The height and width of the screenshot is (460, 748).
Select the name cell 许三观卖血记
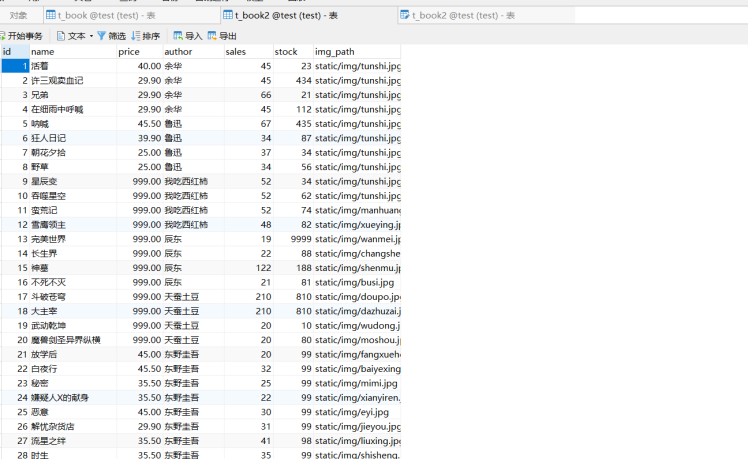[x=73, y=80]
